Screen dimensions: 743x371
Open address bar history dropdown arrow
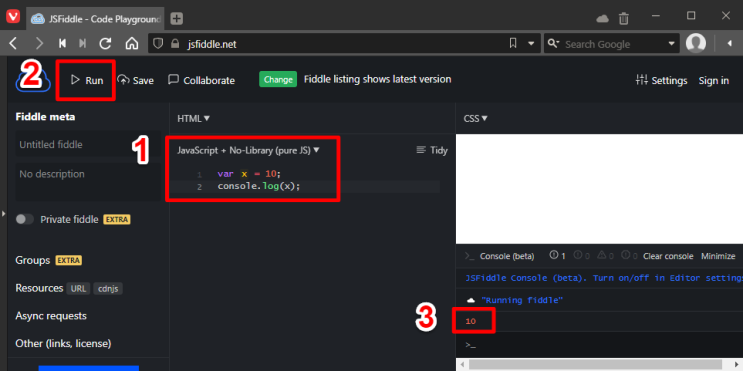point(531,44)
